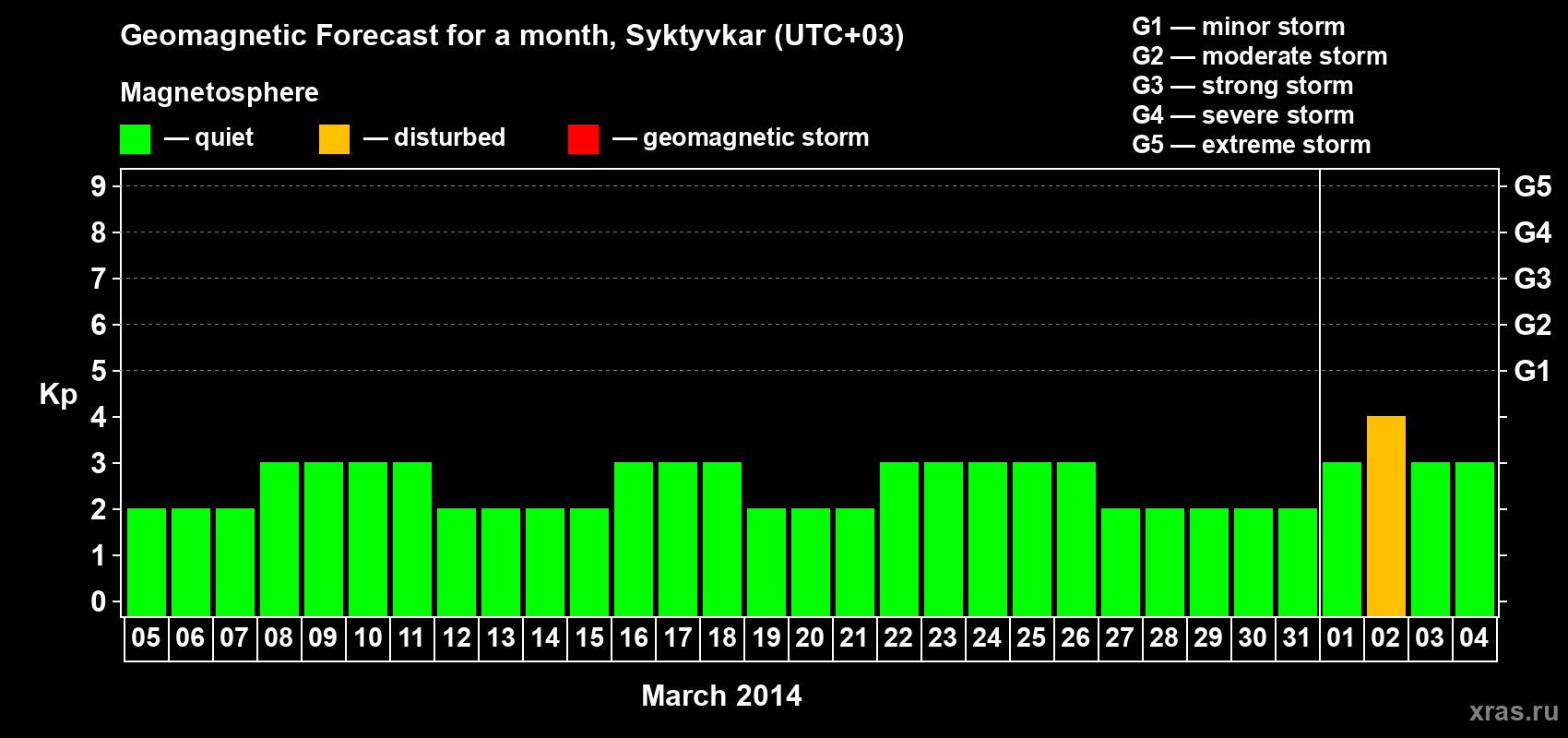Click 'G4 — severe storm' legend text

pos(1243,115)
